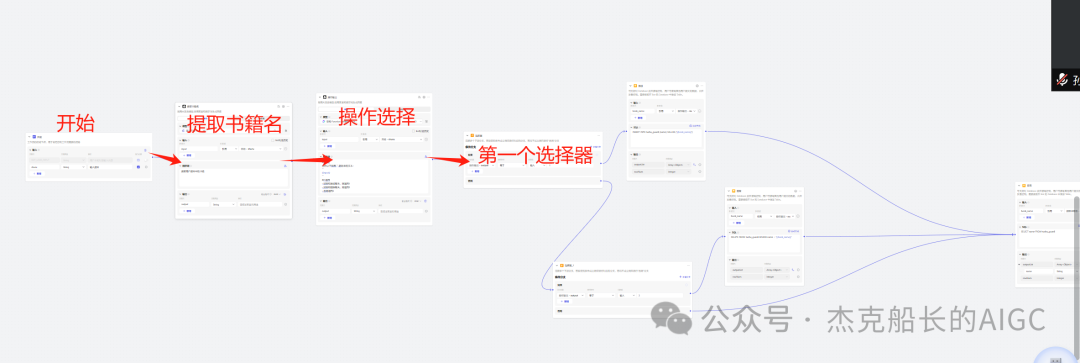Delete output row in 提取书籍名 node

coord(285,205)
